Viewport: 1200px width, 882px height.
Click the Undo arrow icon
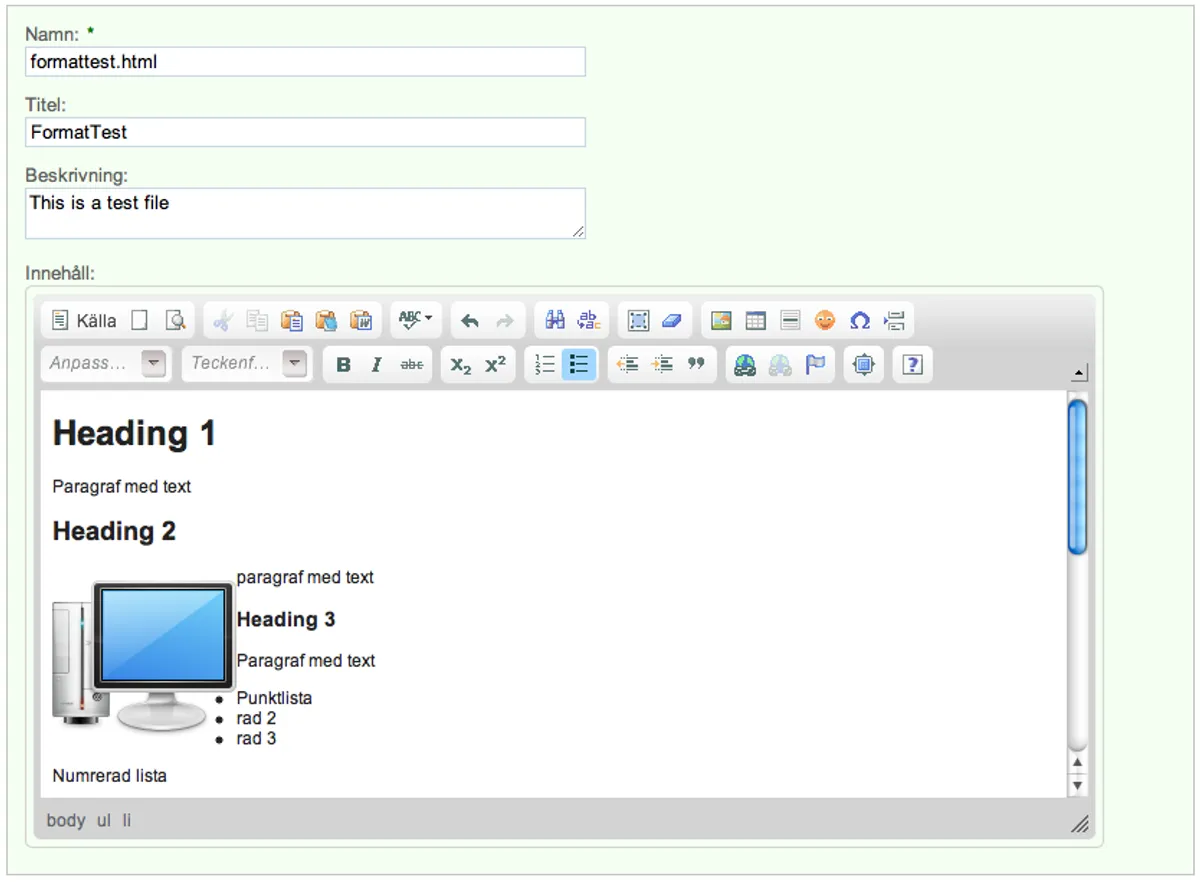[x=469, y=320]
